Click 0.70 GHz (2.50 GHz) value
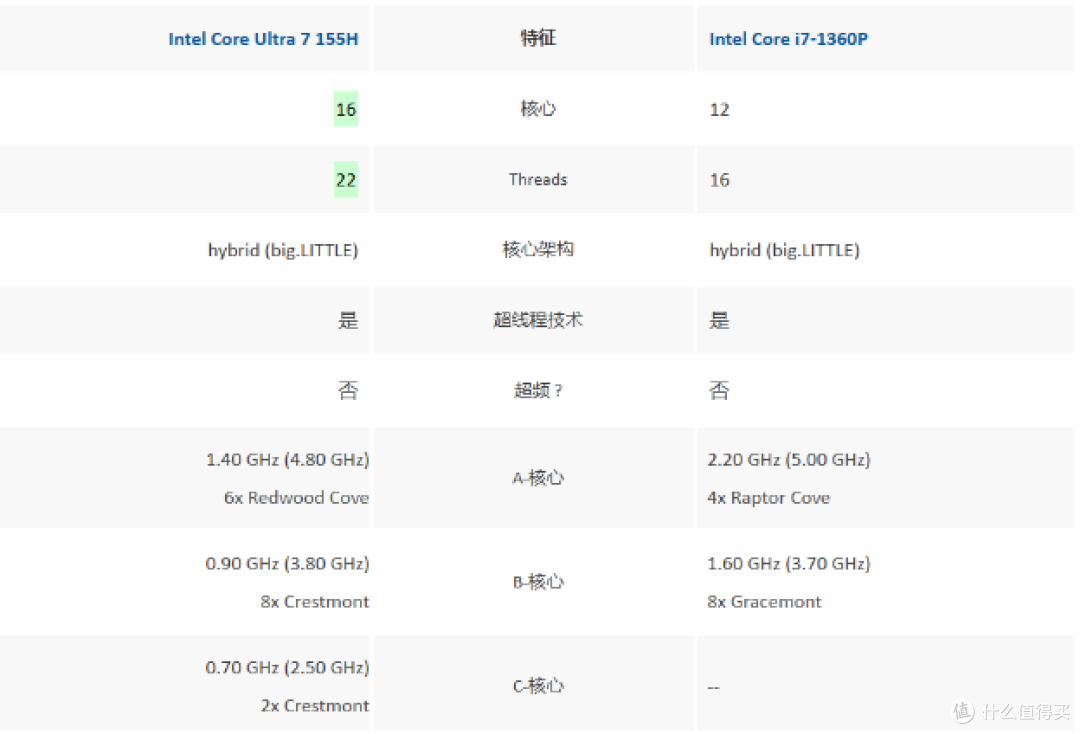1080x734 pixels. [287, 668]
